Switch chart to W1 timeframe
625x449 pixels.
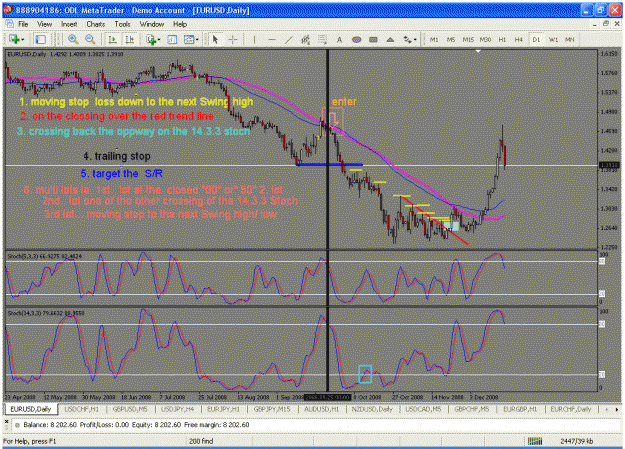[x=553, y=39]
